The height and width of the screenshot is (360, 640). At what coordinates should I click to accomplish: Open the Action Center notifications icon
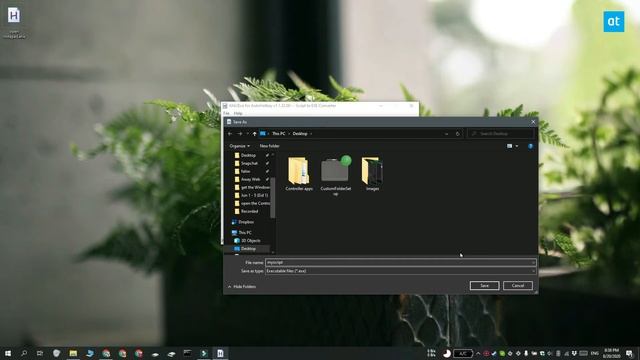pos(629,353)
